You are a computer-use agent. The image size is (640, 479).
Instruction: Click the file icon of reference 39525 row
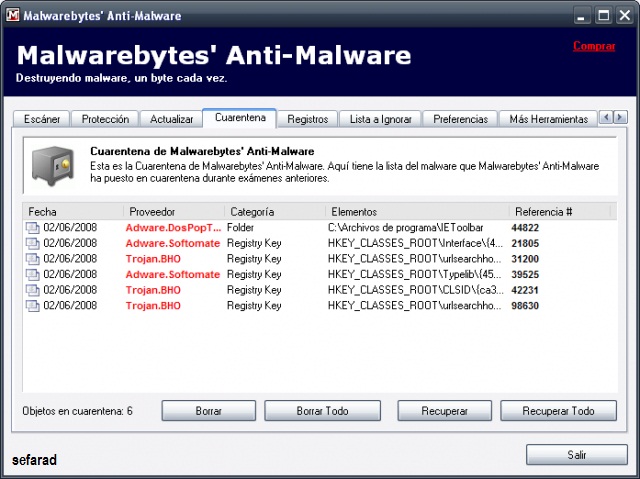click(32, 274)
